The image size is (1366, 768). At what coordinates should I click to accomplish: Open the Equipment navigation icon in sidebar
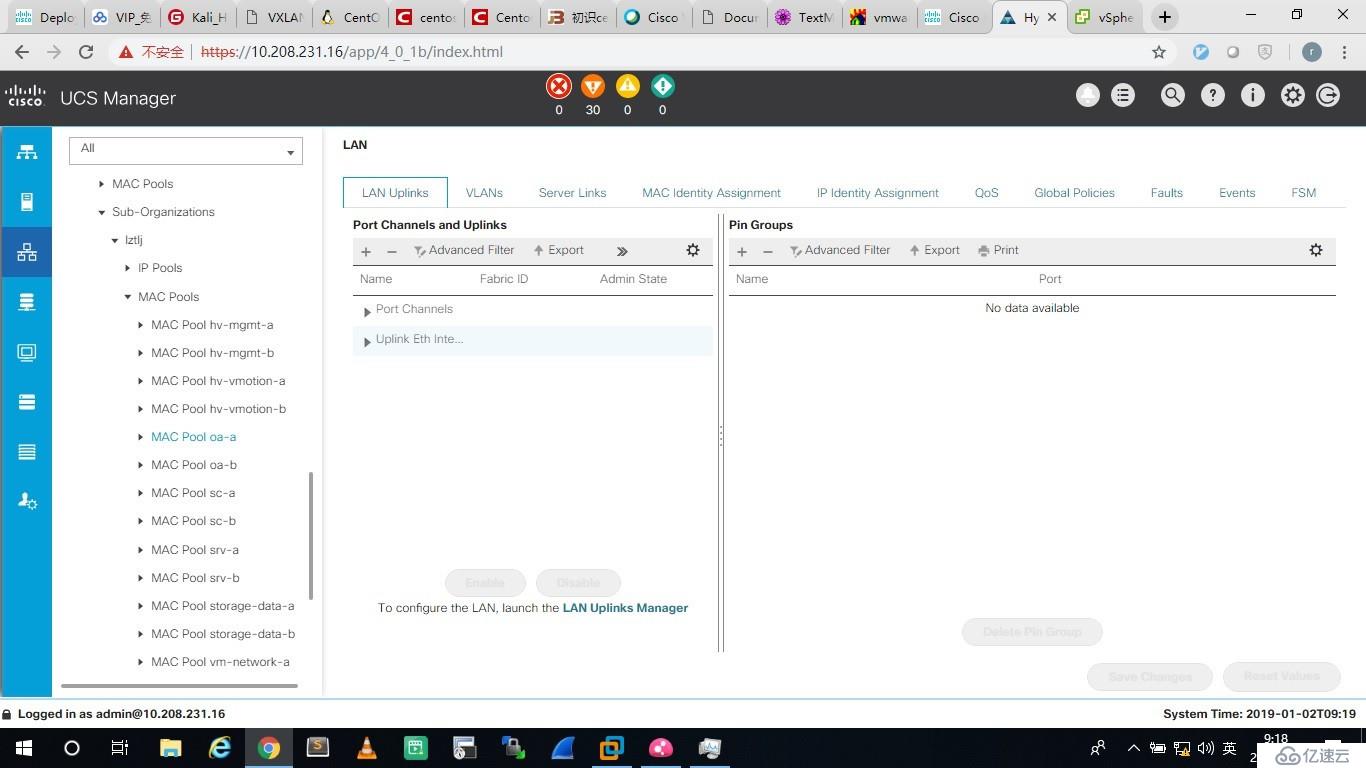coord(26,152)
